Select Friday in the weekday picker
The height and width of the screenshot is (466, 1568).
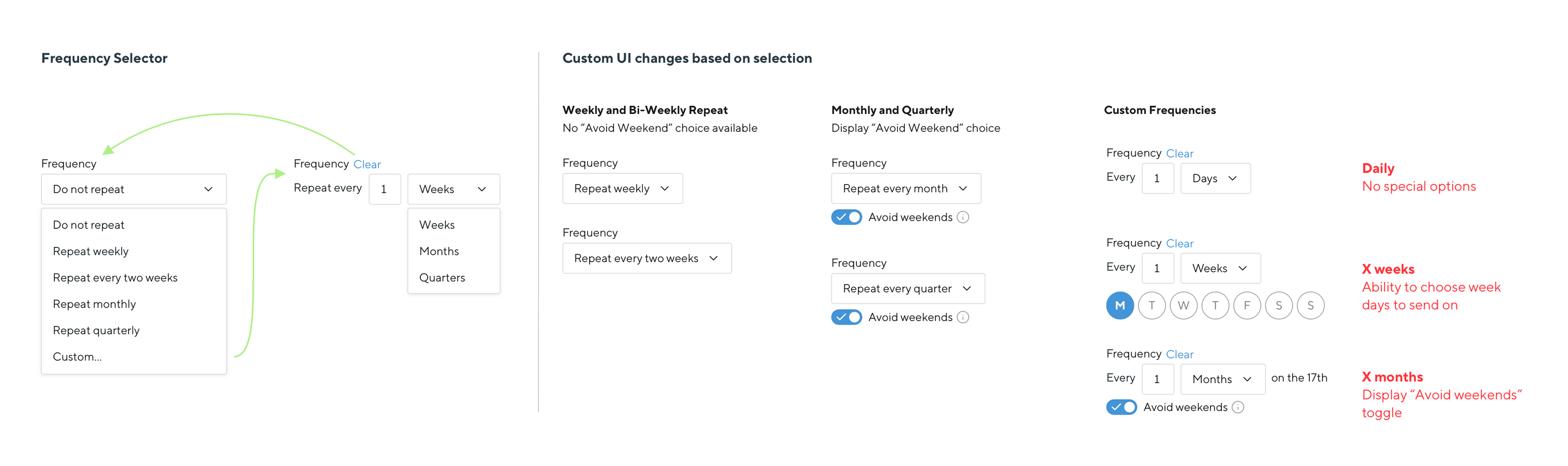(x=1247, y=305)
